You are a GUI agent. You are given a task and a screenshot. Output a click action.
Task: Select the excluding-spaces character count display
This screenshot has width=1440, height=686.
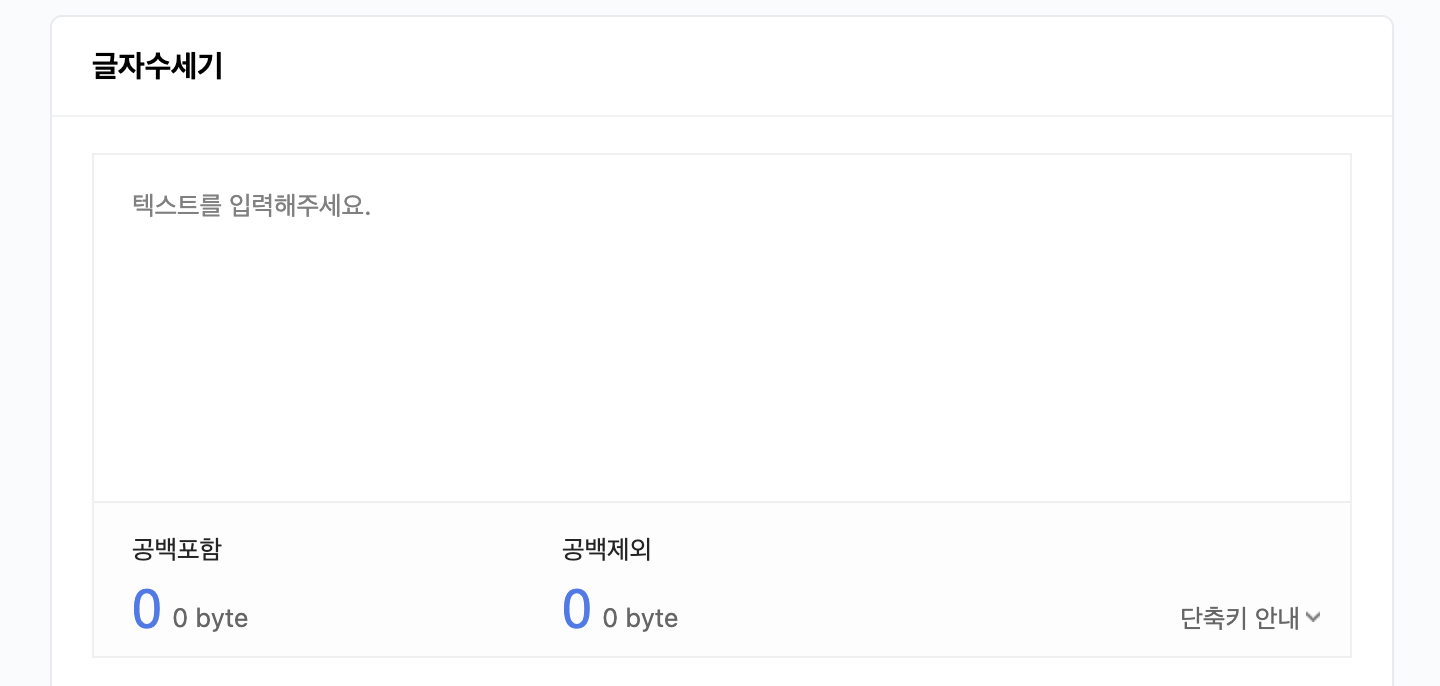(576, 608)
